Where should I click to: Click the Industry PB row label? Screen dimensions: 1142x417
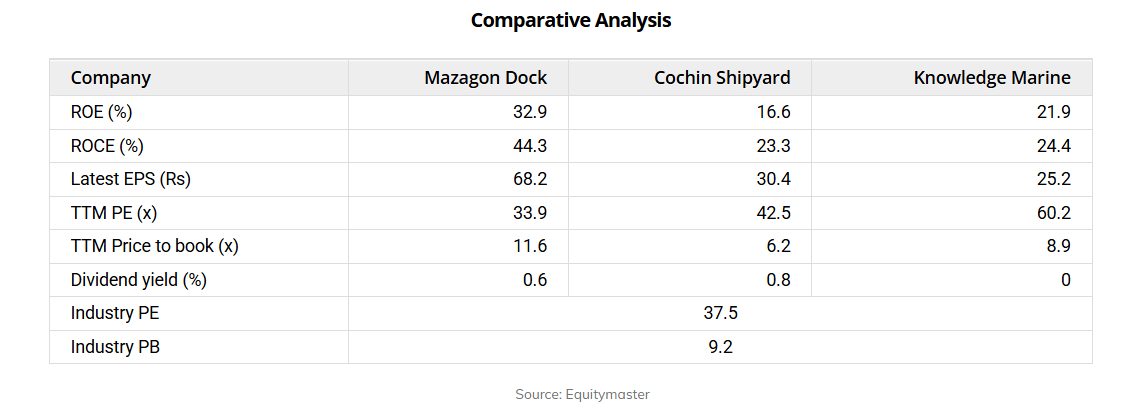tap(115, 347)
